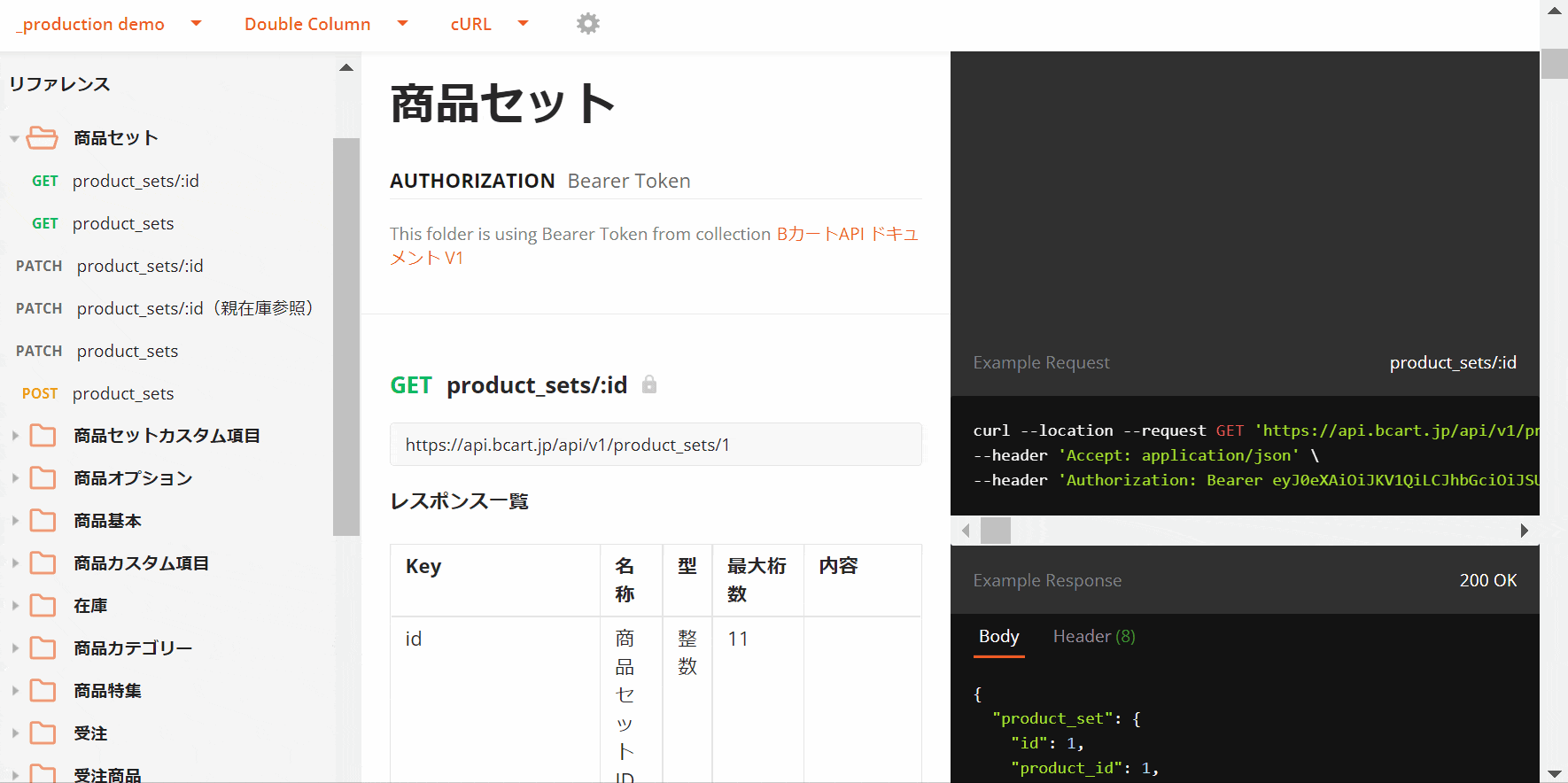This screenshot has height=783, width=1568.
Task: Open the _production demo environment dropdown
Action: click(108, 24)
